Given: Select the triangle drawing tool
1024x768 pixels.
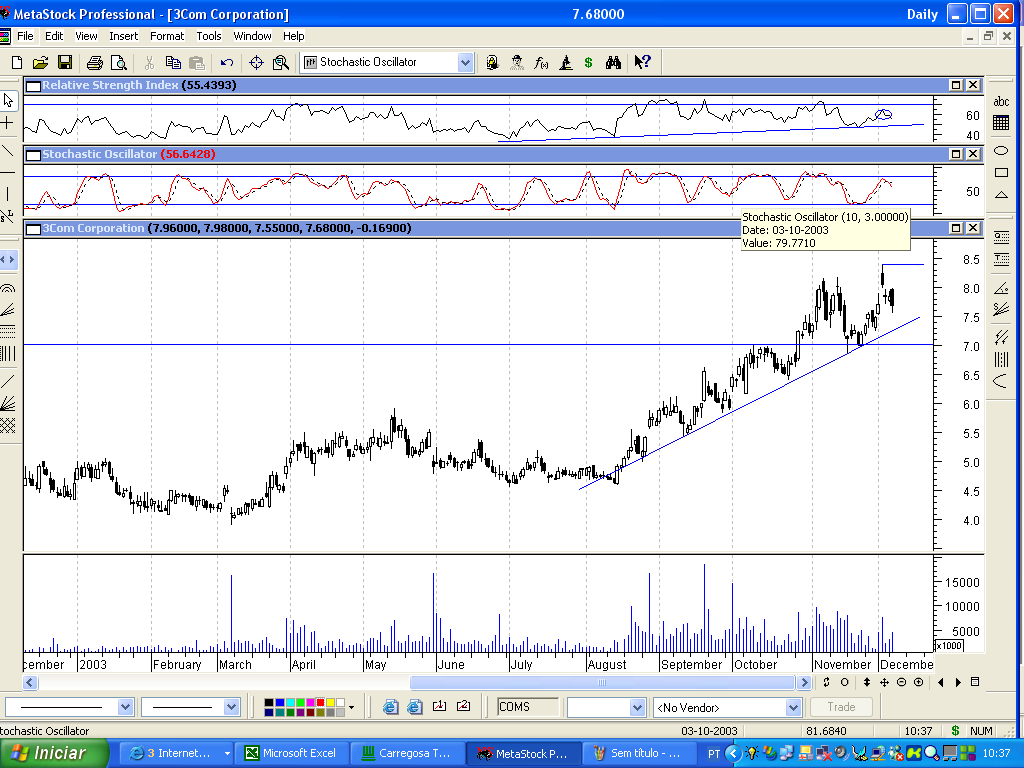Looking at the screenshot, I should 1000,195.
